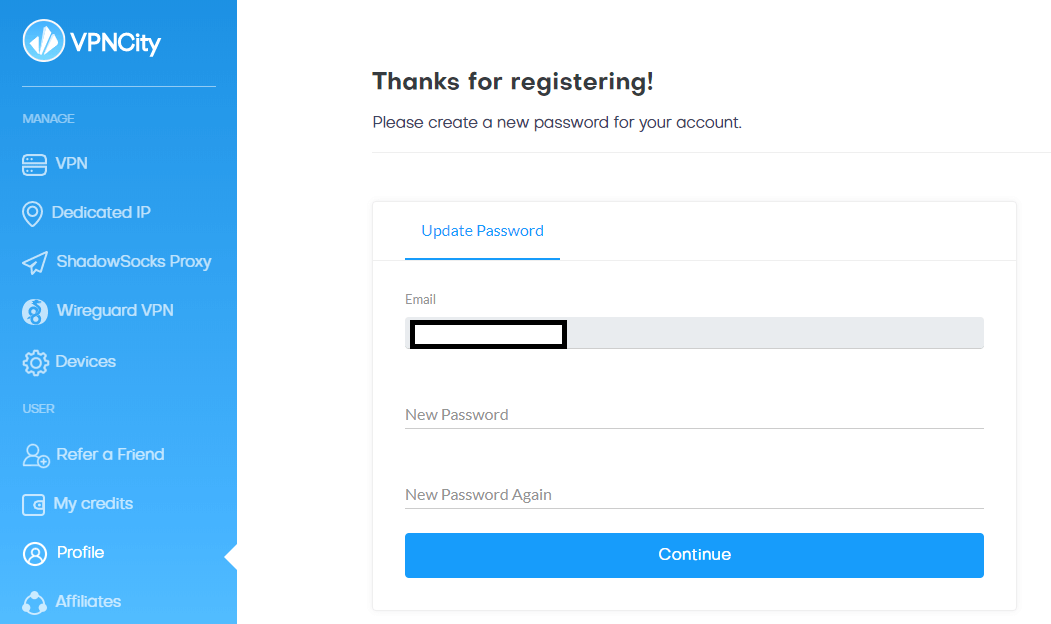Open My credits wallet icon

(34, 505)
